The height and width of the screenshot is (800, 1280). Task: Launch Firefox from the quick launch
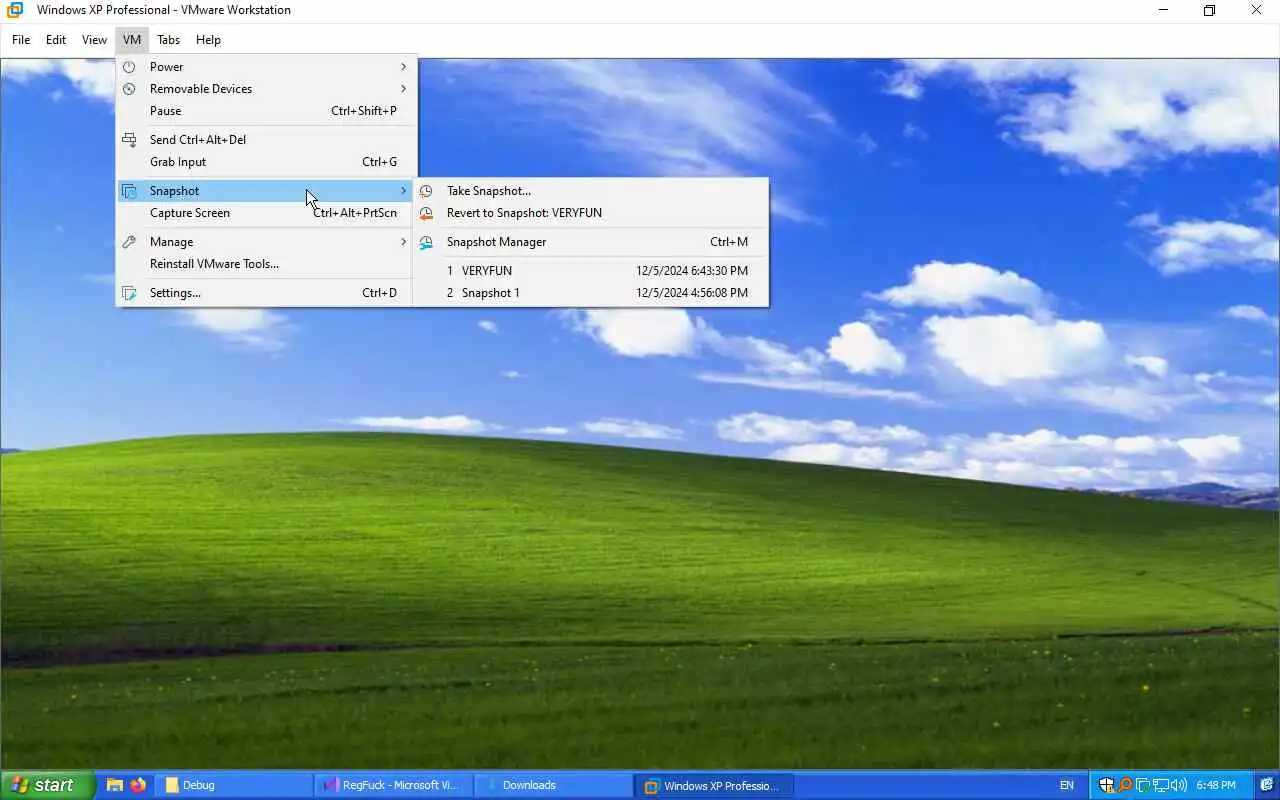click(x=138, y=785)
